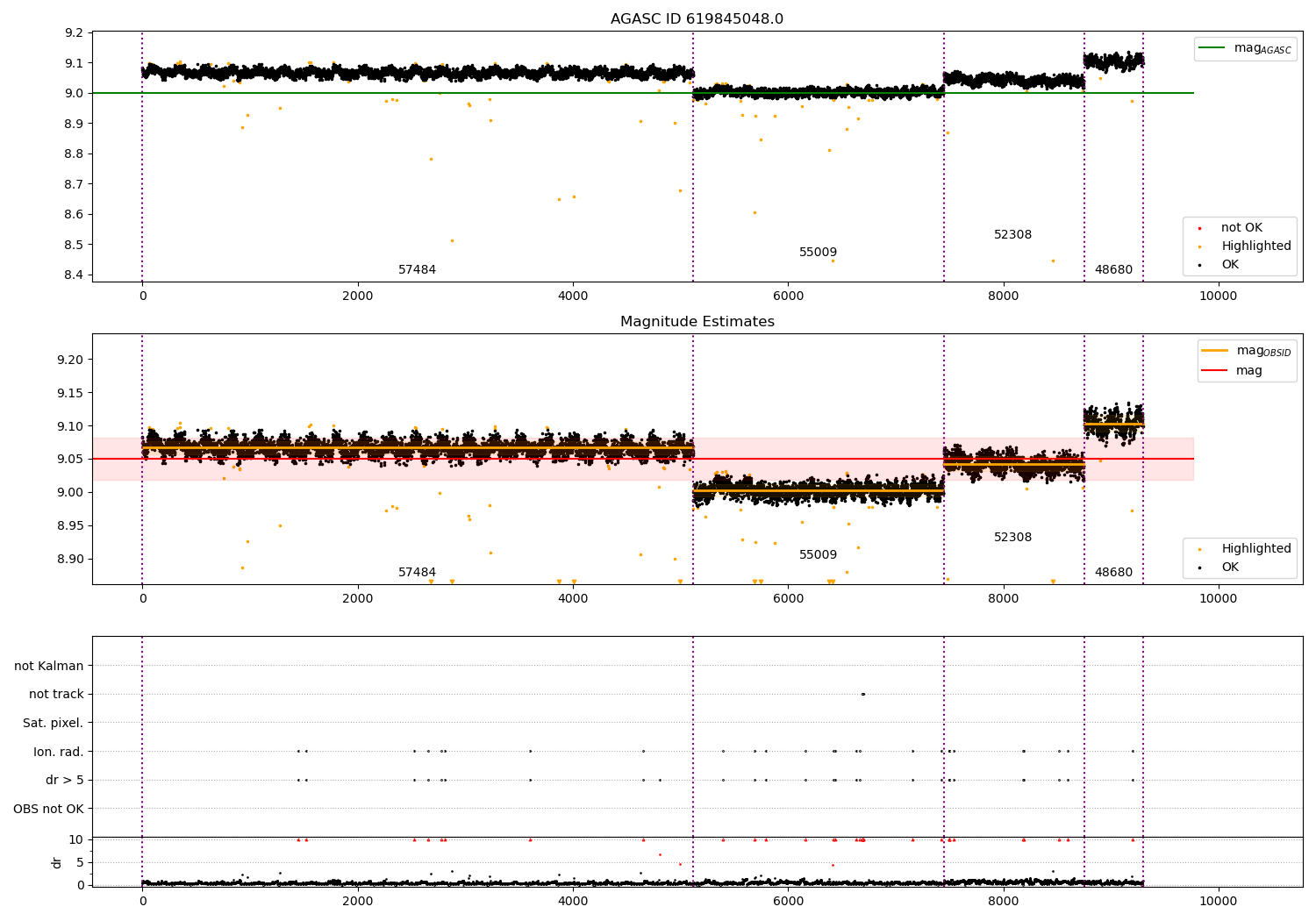Viewport: 1316px width, 921px height.
Task: Click x-tick 6000 under the top plot
Action: [788, 296]
